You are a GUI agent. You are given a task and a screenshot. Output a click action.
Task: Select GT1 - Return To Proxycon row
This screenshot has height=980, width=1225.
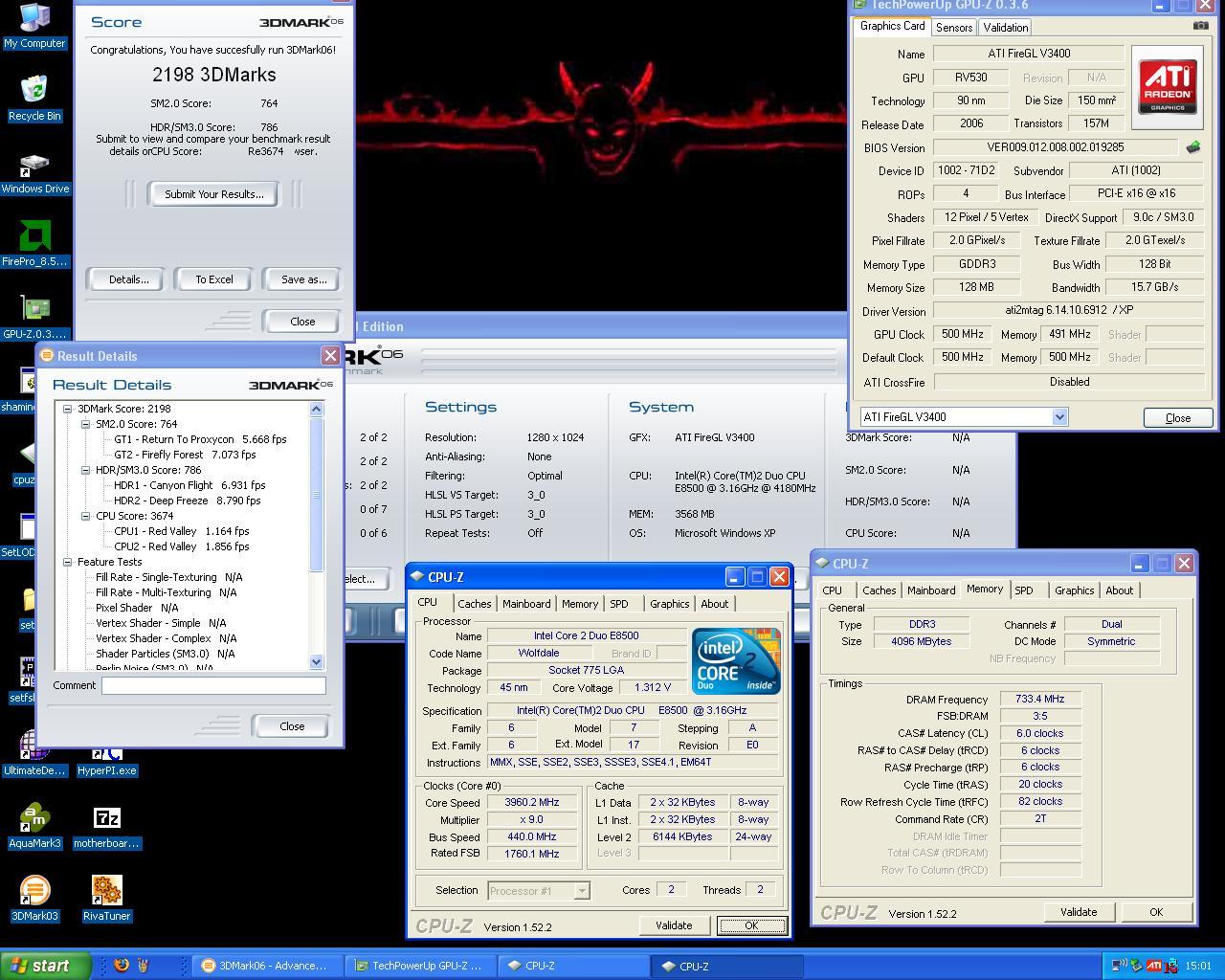click(200, 439)
